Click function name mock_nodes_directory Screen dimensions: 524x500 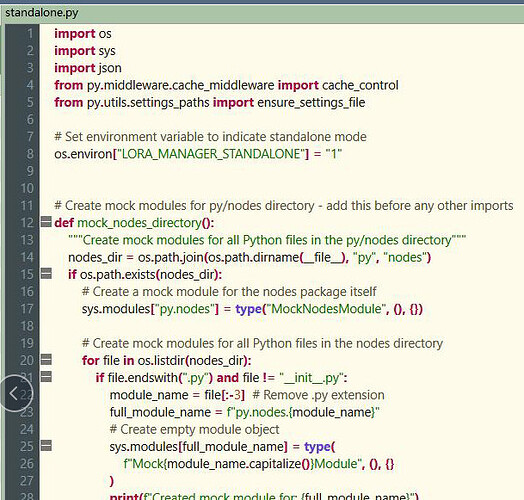[139, 223]
